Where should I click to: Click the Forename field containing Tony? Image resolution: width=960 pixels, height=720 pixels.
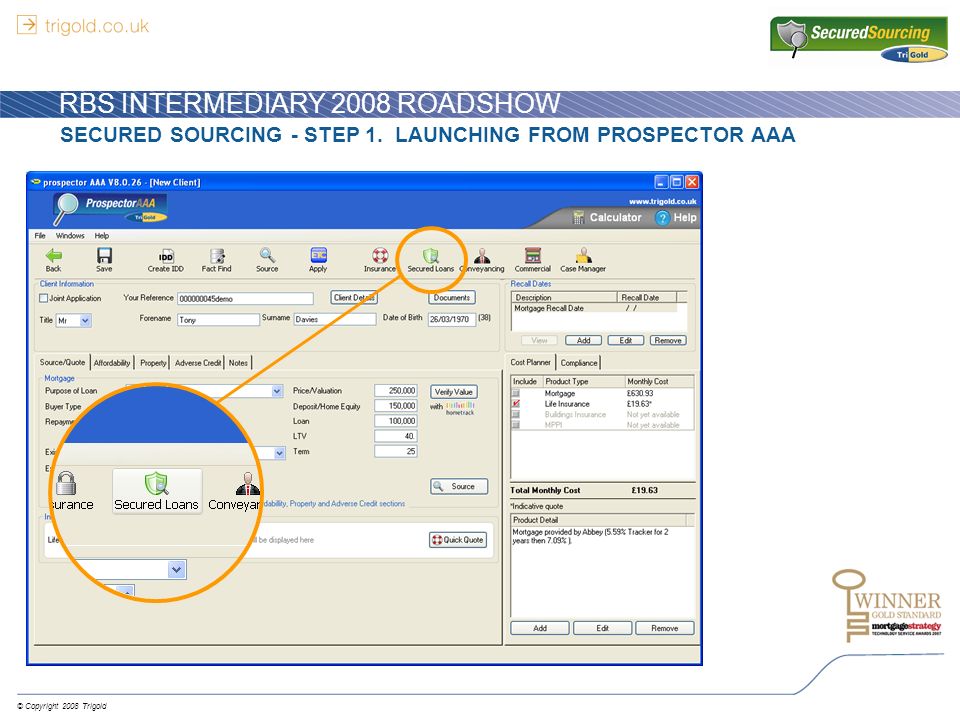(x=219, y=320)
